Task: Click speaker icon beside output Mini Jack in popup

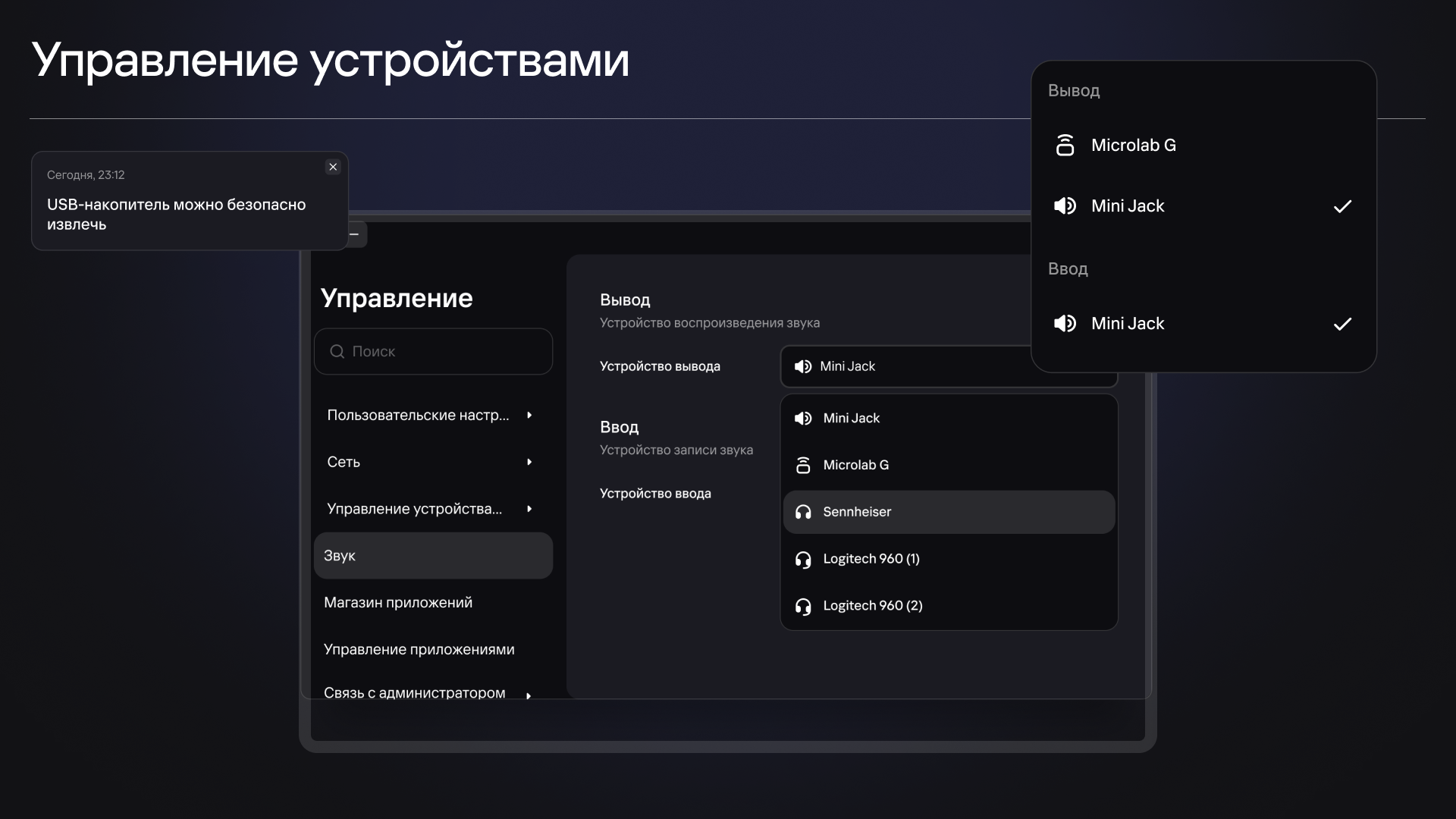Action: (1065, 206)
